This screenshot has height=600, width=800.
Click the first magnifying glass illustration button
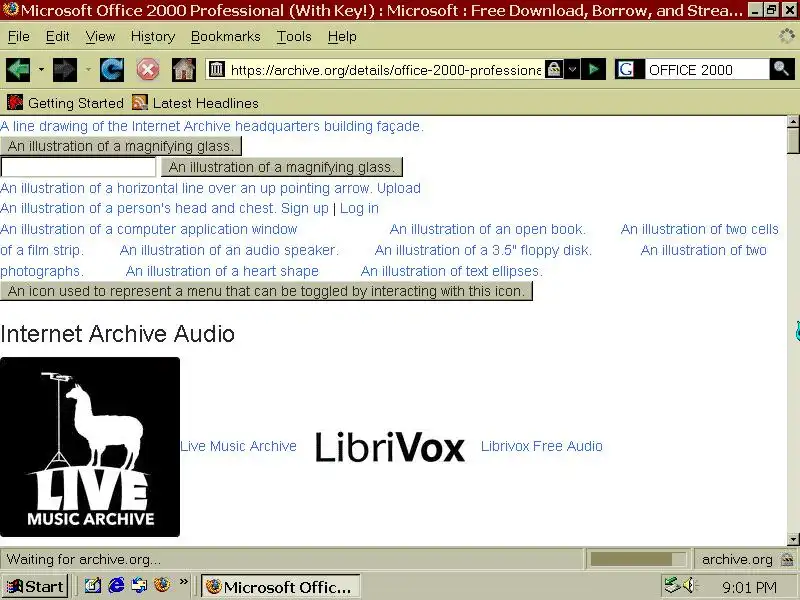click(121, 146)
